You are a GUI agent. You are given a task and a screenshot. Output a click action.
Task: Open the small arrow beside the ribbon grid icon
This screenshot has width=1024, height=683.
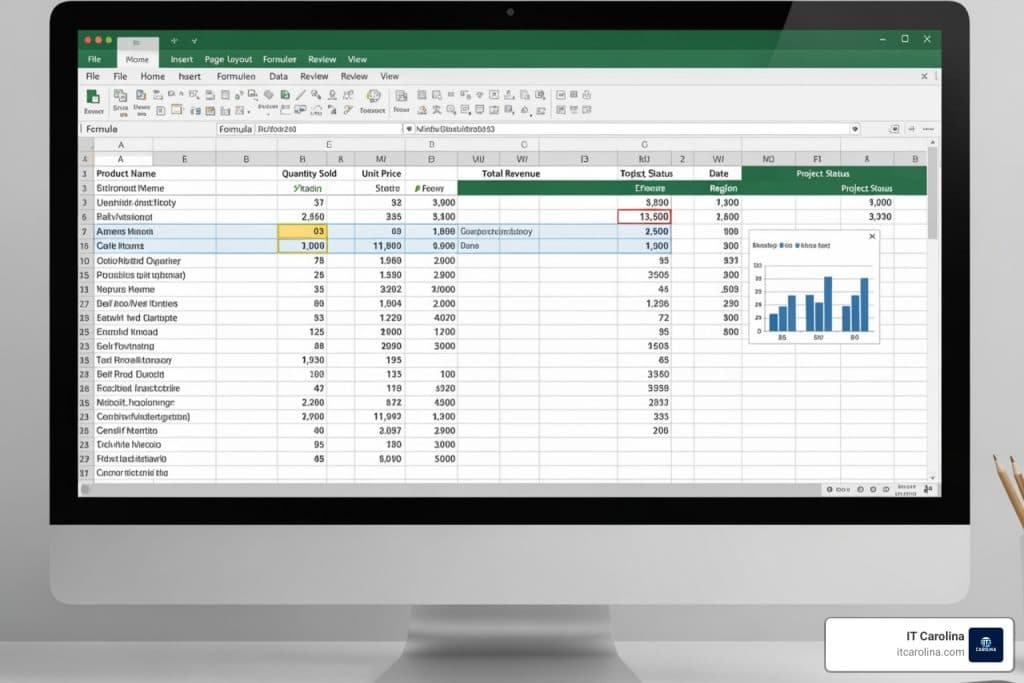point(249,112)
